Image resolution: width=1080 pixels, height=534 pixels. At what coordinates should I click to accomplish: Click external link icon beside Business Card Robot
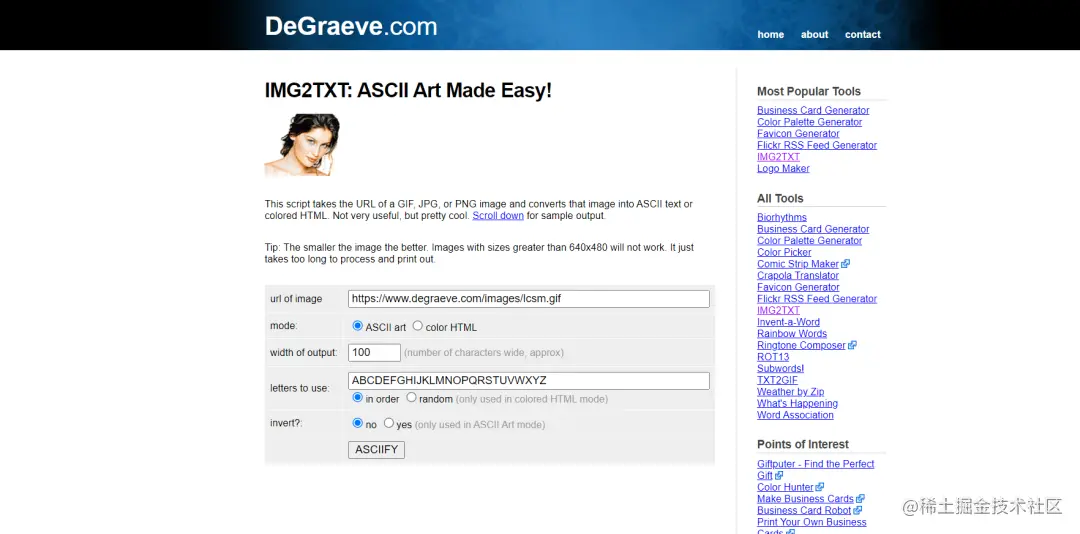pyautogui.click(x=858, y=511)
